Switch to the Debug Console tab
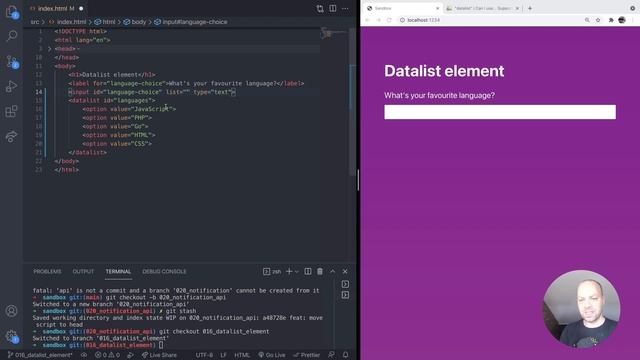 [164, 271]
